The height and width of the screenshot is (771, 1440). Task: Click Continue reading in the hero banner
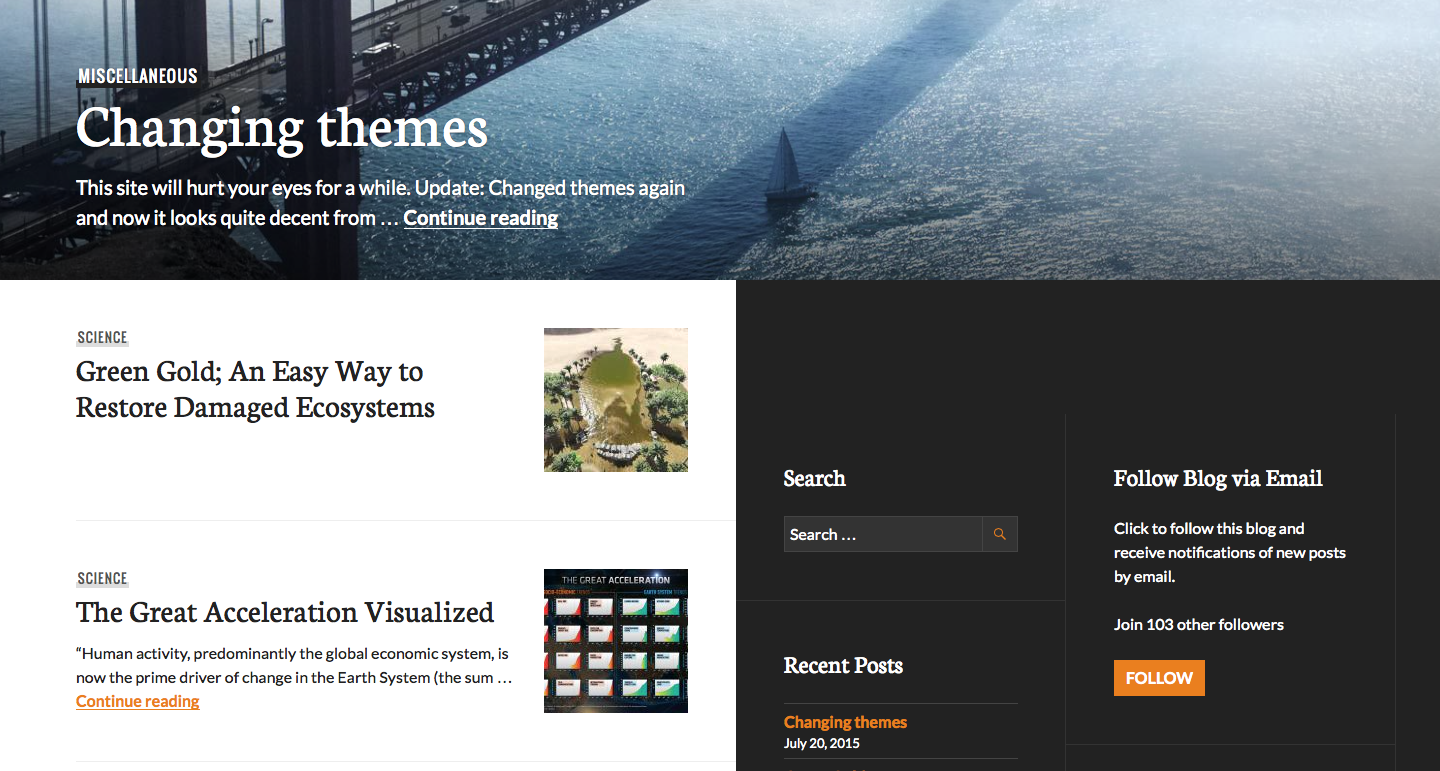(x=481, y=217)
